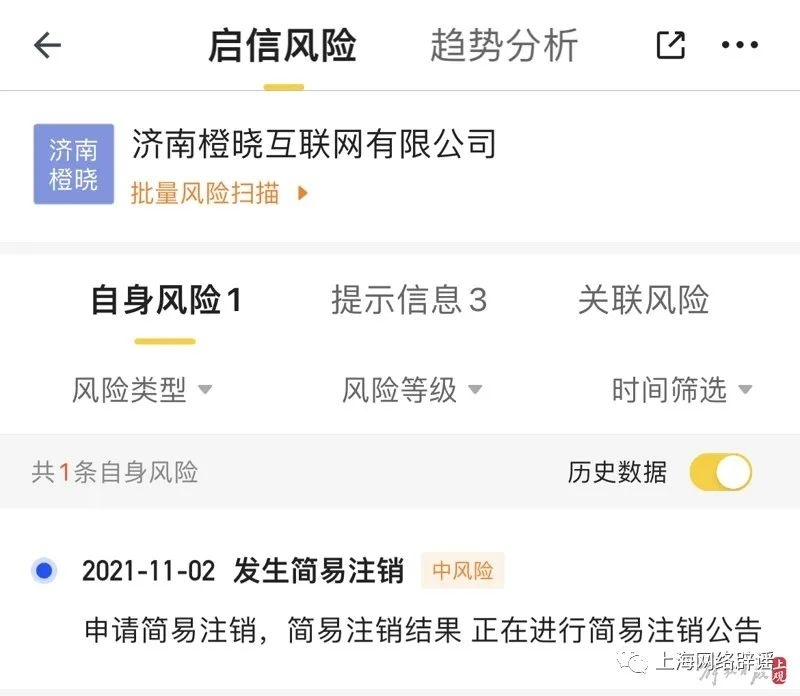Switch to the 趋势分析 tab
Image resolution: width=800 pixels, height=696 pixels.
click(504, 46)
